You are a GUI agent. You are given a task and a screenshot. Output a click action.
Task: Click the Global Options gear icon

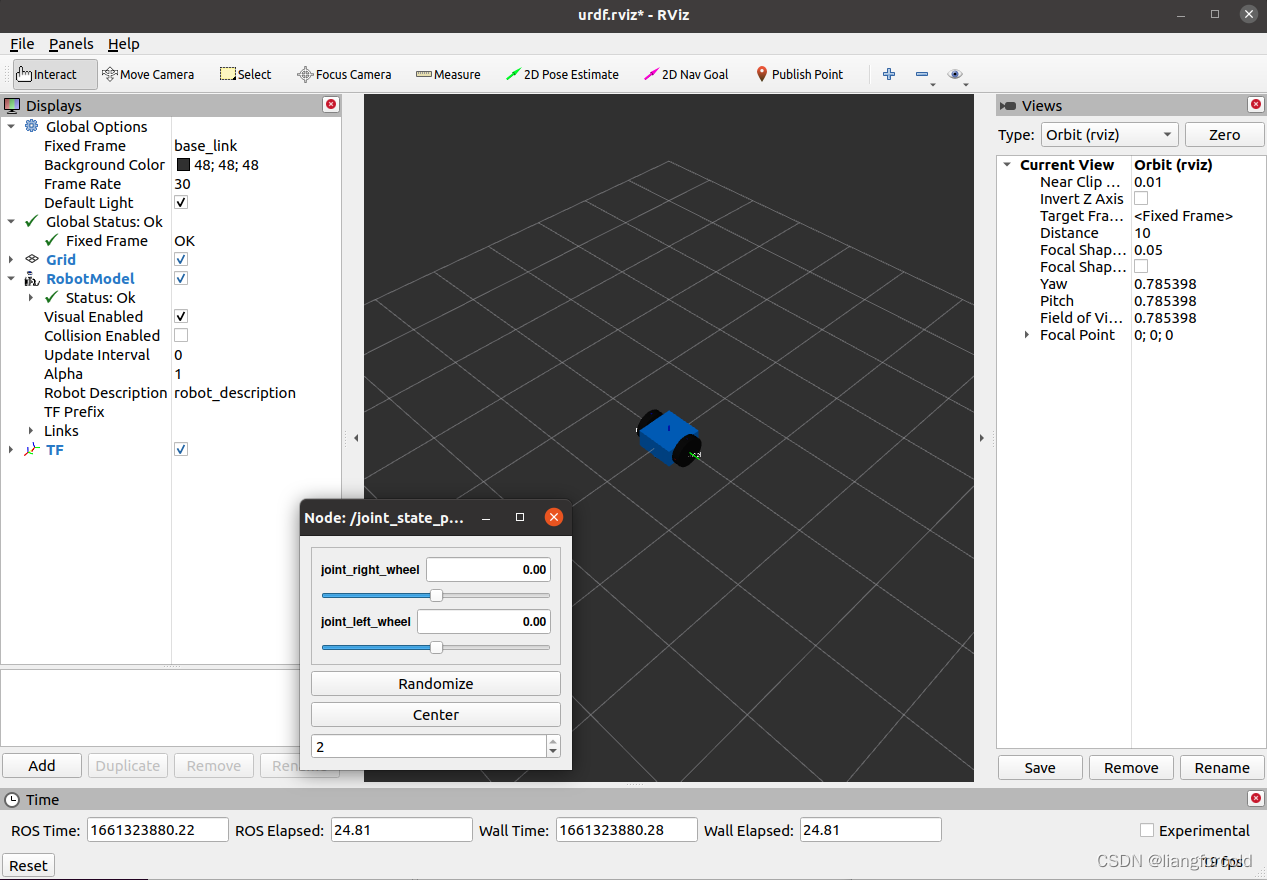[x=32, y=126]
